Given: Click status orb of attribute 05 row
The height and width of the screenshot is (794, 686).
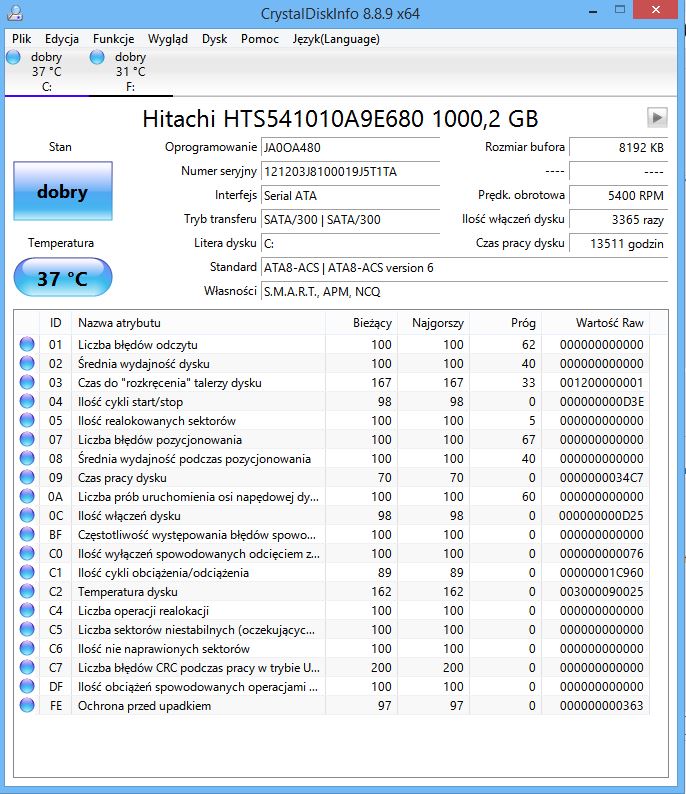Looking at the screenshot, I should tap(27, 420).
